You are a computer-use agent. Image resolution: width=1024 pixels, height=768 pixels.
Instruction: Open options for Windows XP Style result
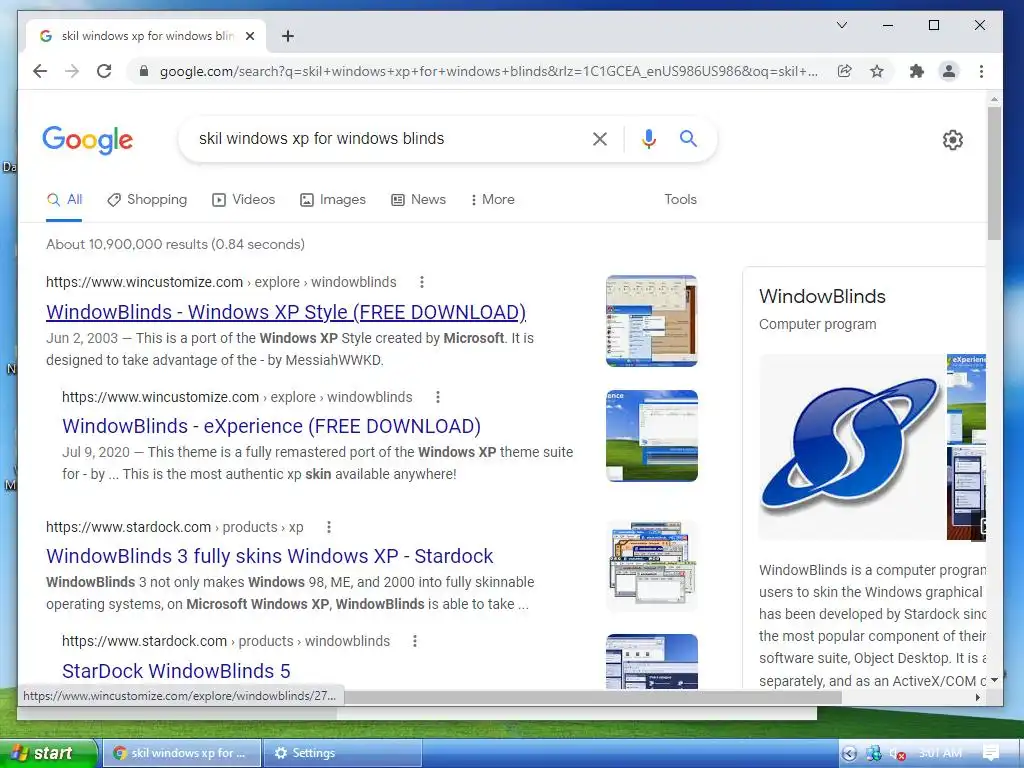[422, 282]
